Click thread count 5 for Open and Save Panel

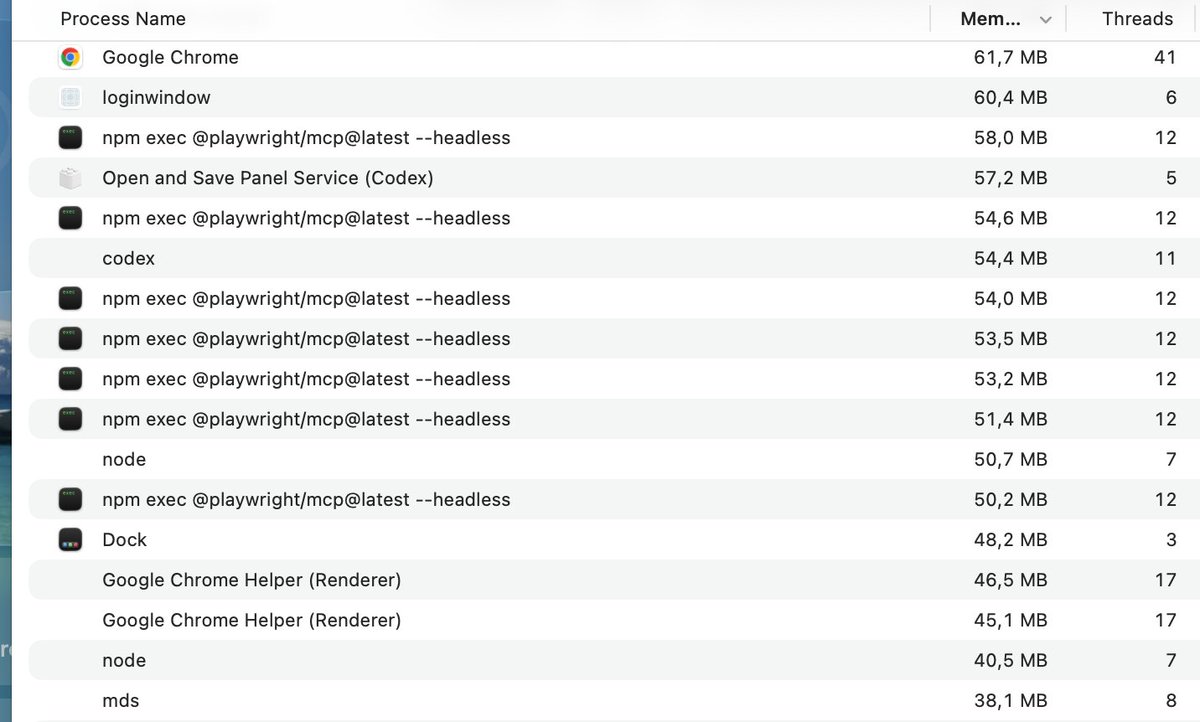1171,178
